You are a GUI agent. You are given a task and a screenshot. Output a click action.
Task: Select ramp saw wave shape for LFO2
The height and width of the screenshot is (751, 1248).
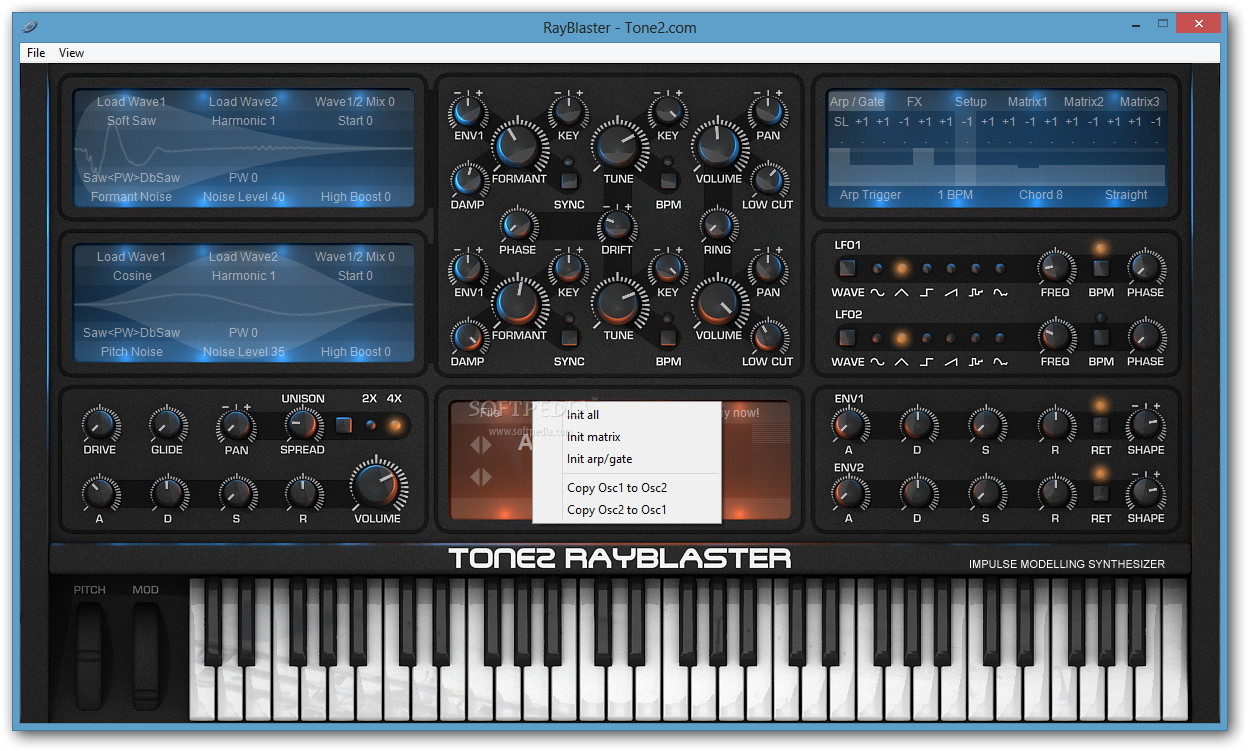point(950,362)
